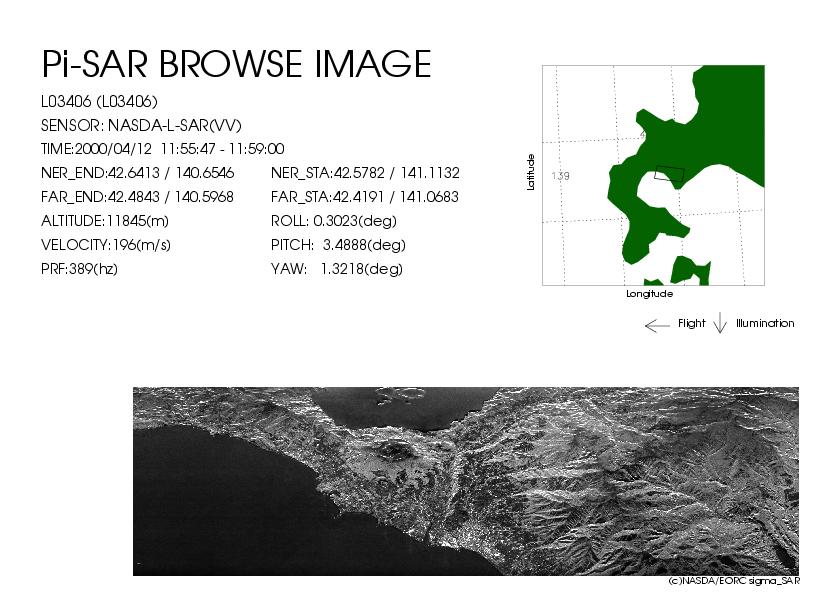This screenshot has height=595, width=822.
Task: Click the Longitude axis label
Action: 650,294
